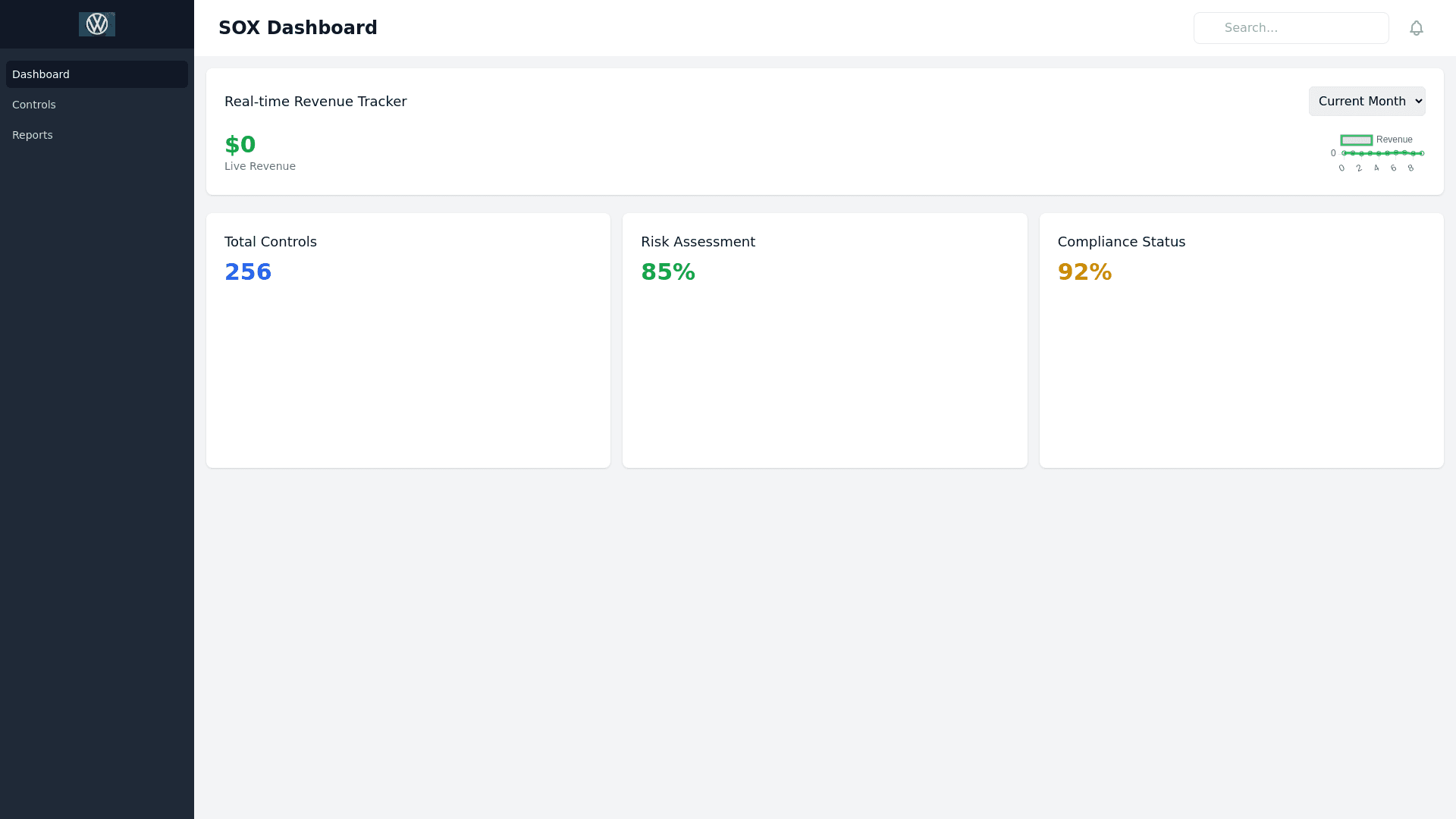Open the Current Month period dropdown
The image size is (1456, 819).
click(x=1367, y=102)
